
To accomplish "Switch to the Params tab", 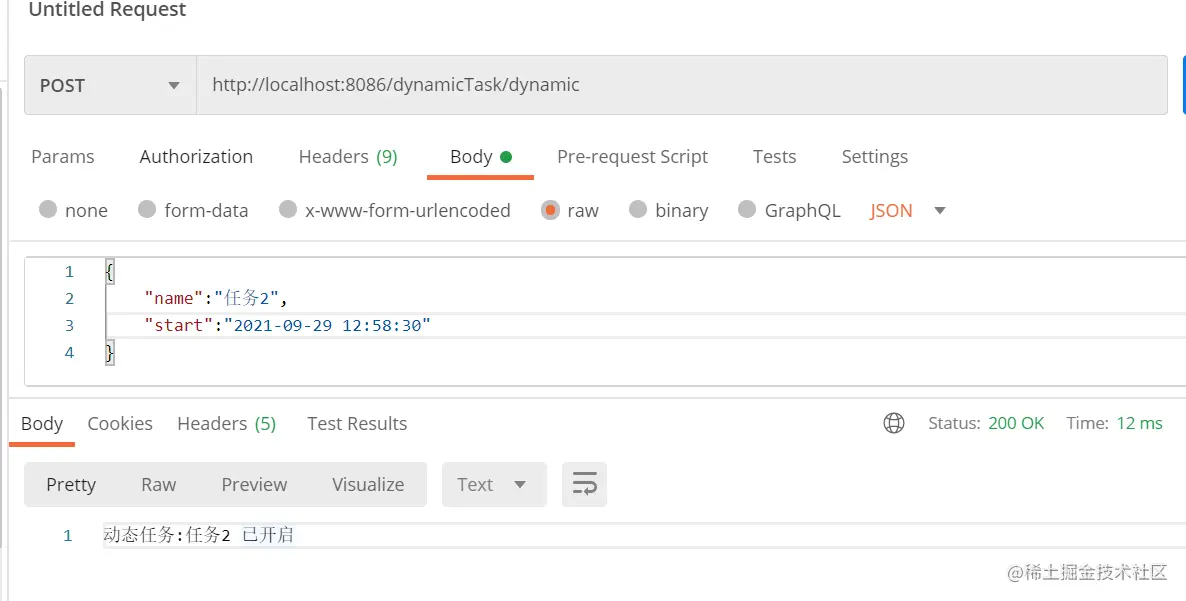I will click(x=63, y=156).
